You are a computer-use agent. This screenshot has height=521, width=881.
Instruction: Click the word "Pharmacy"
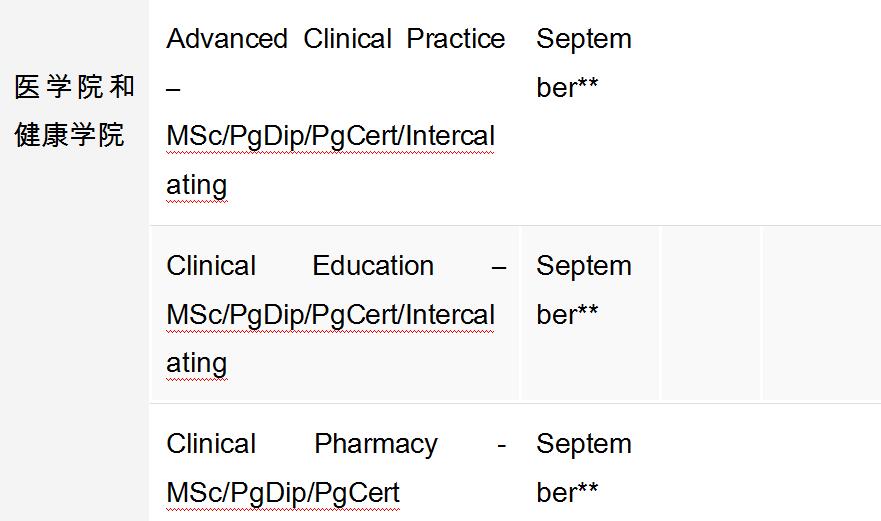[376, 444]
